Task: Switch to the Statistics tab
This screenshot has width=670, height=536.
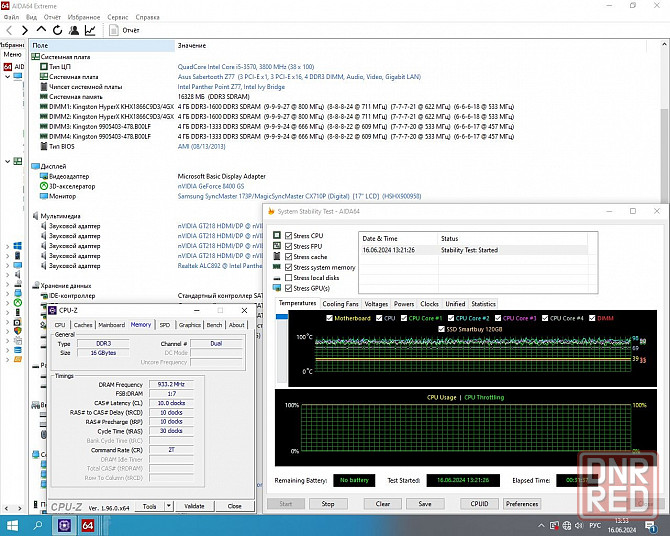Action: point(483,304)
